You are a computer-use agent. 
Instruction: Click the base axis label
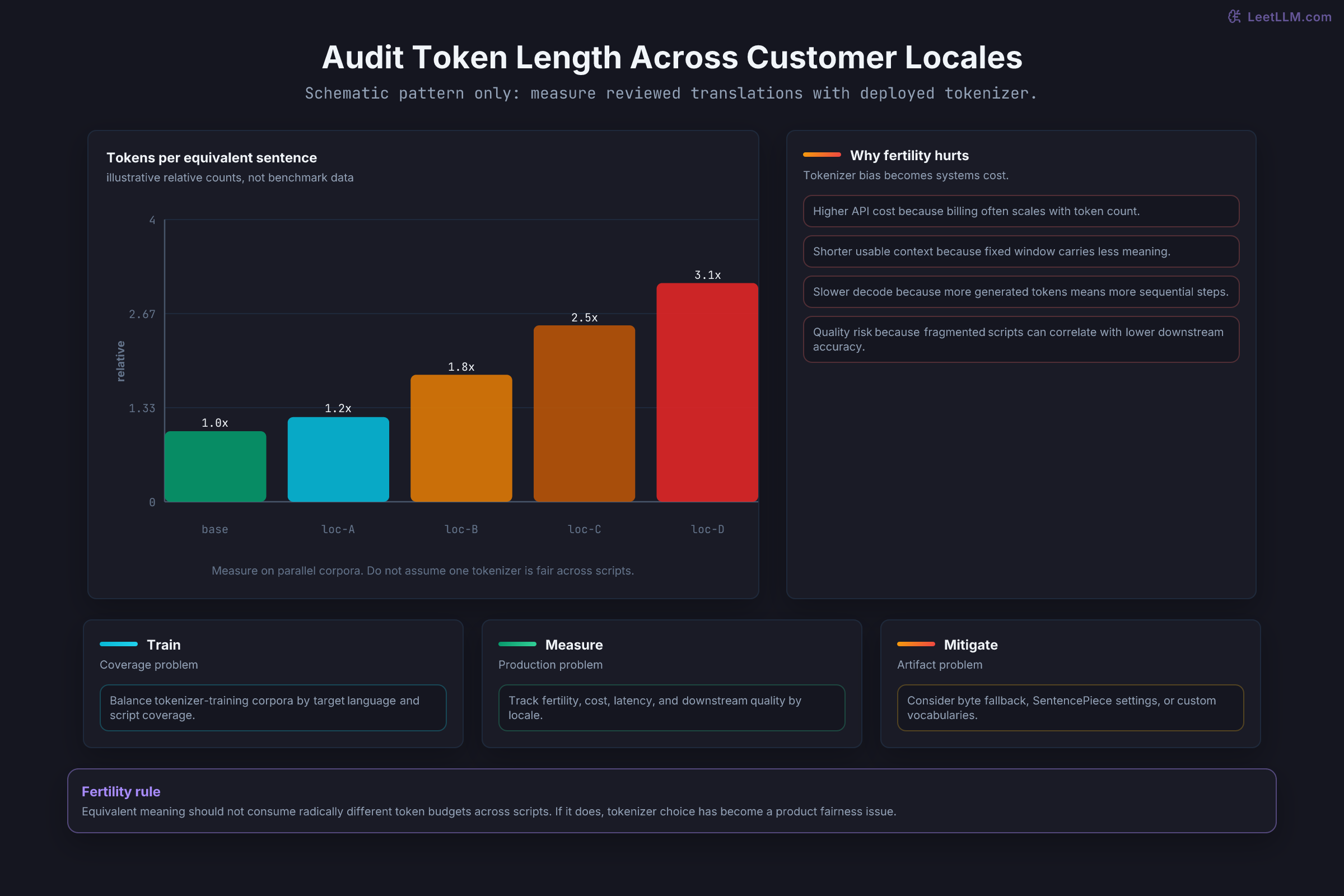pos(215,529)
